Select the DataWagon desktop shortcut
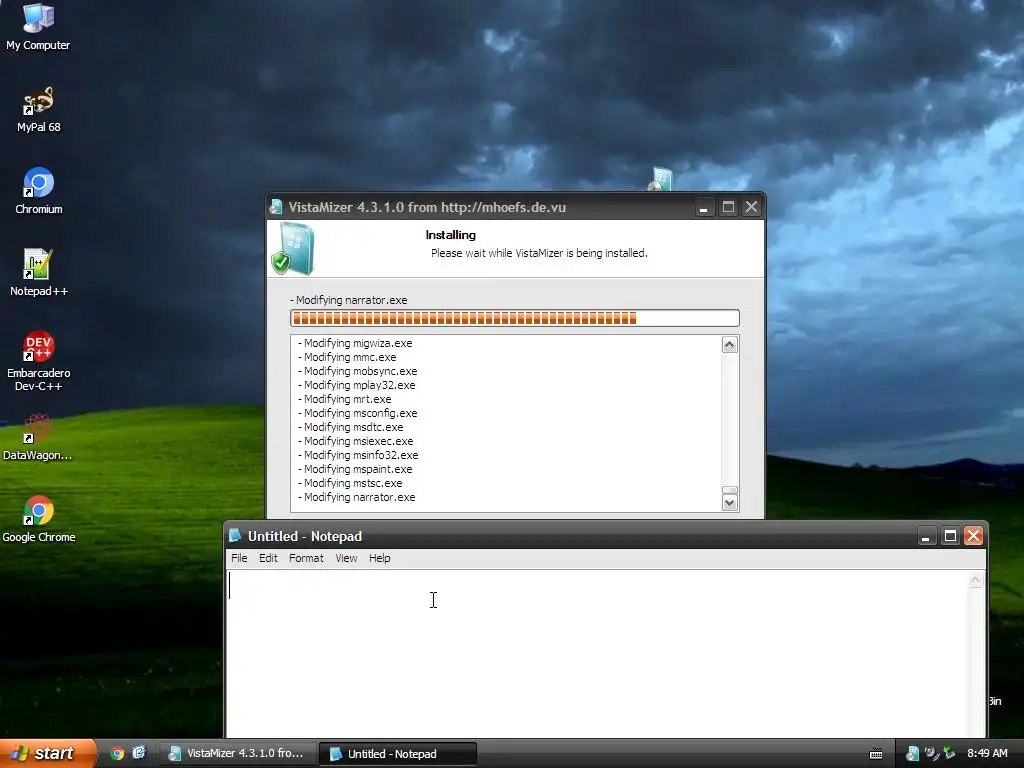This screenshot has height=768, width=1024. tap(38, 438)
